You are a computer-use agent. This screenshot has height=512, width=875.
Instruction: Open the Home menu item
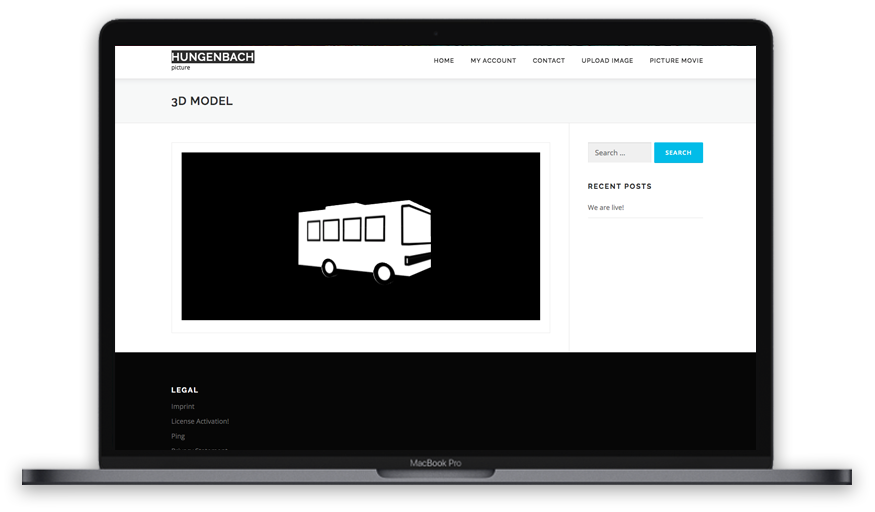(x=444, y=60)
